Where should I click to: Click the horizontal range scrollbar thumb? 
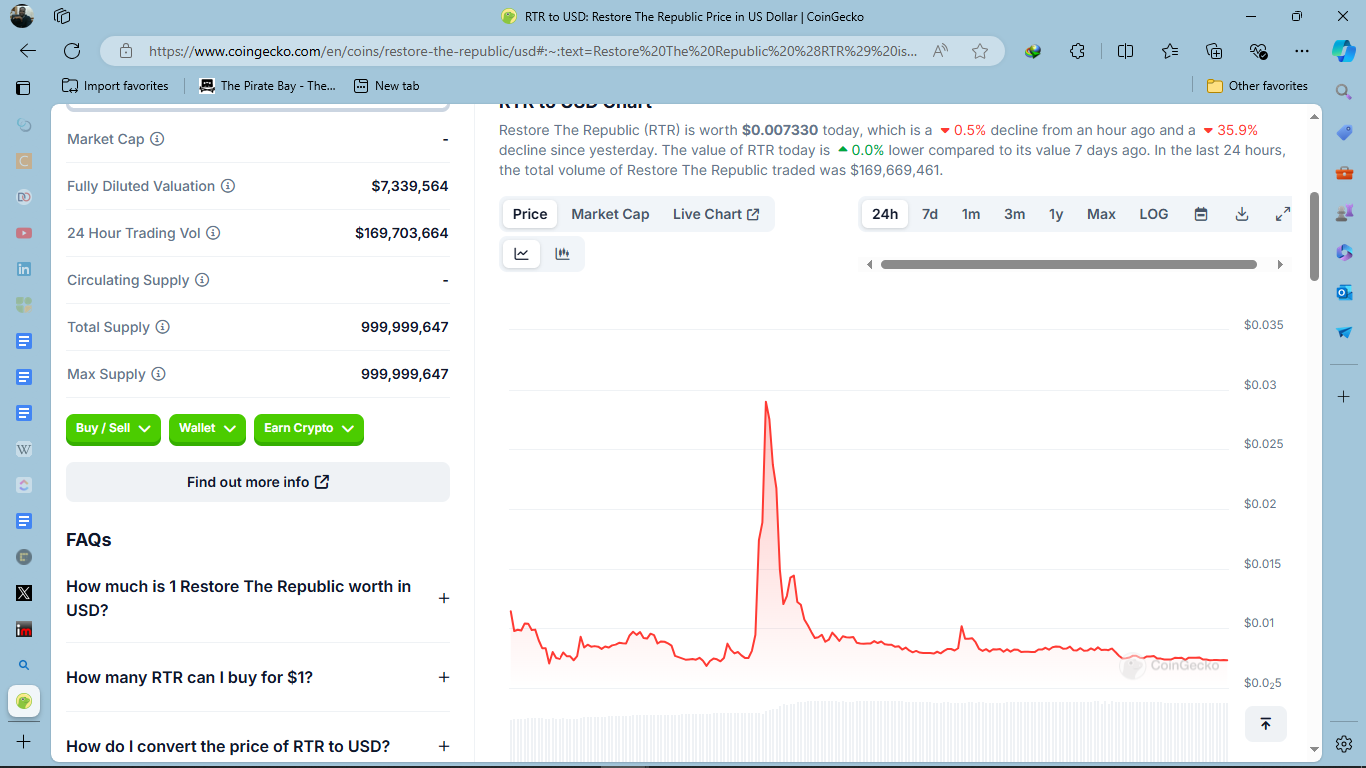coord(1069,265)
